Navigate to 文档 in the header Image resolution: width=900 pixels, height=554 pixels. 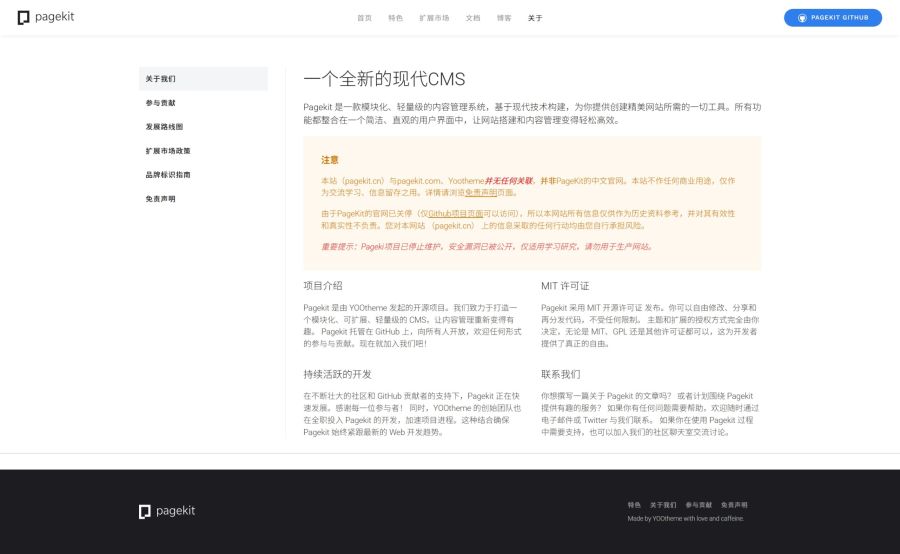coord(473,18)
